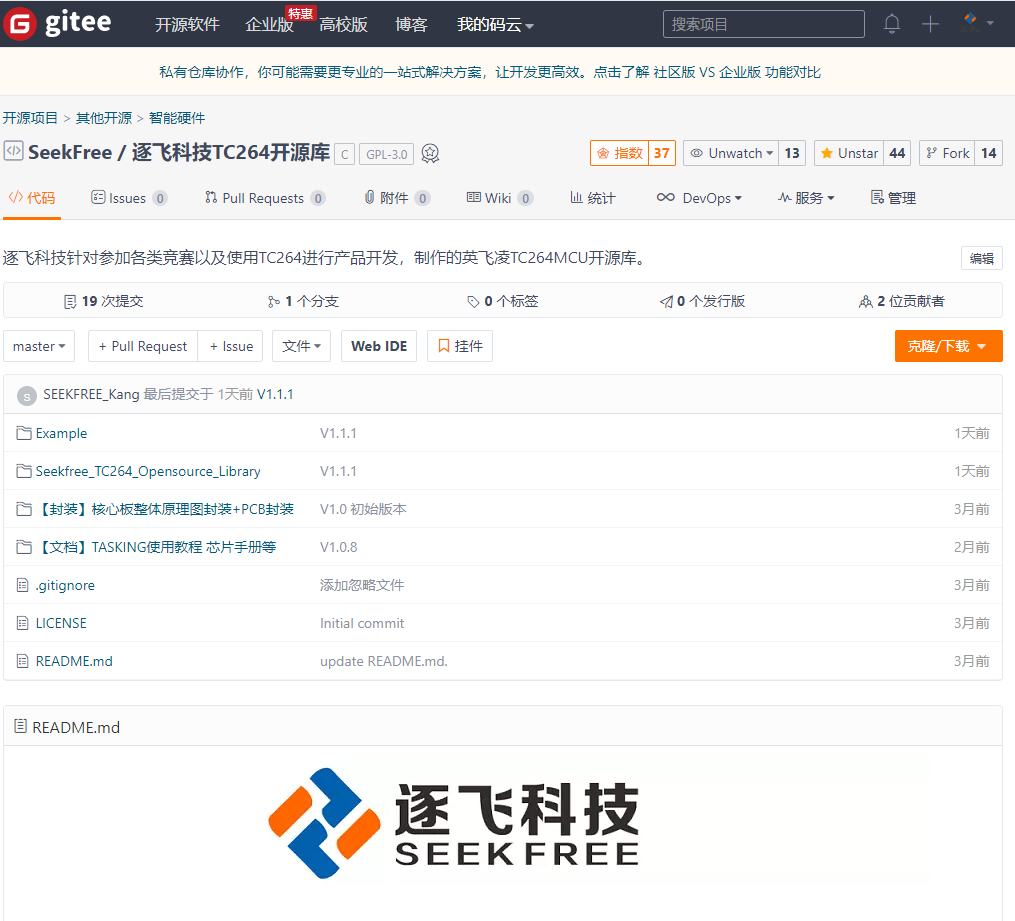The image size is (1015, 921).
Task: Open 企业版 in the top navigation
Action: [x=269, y=25]
